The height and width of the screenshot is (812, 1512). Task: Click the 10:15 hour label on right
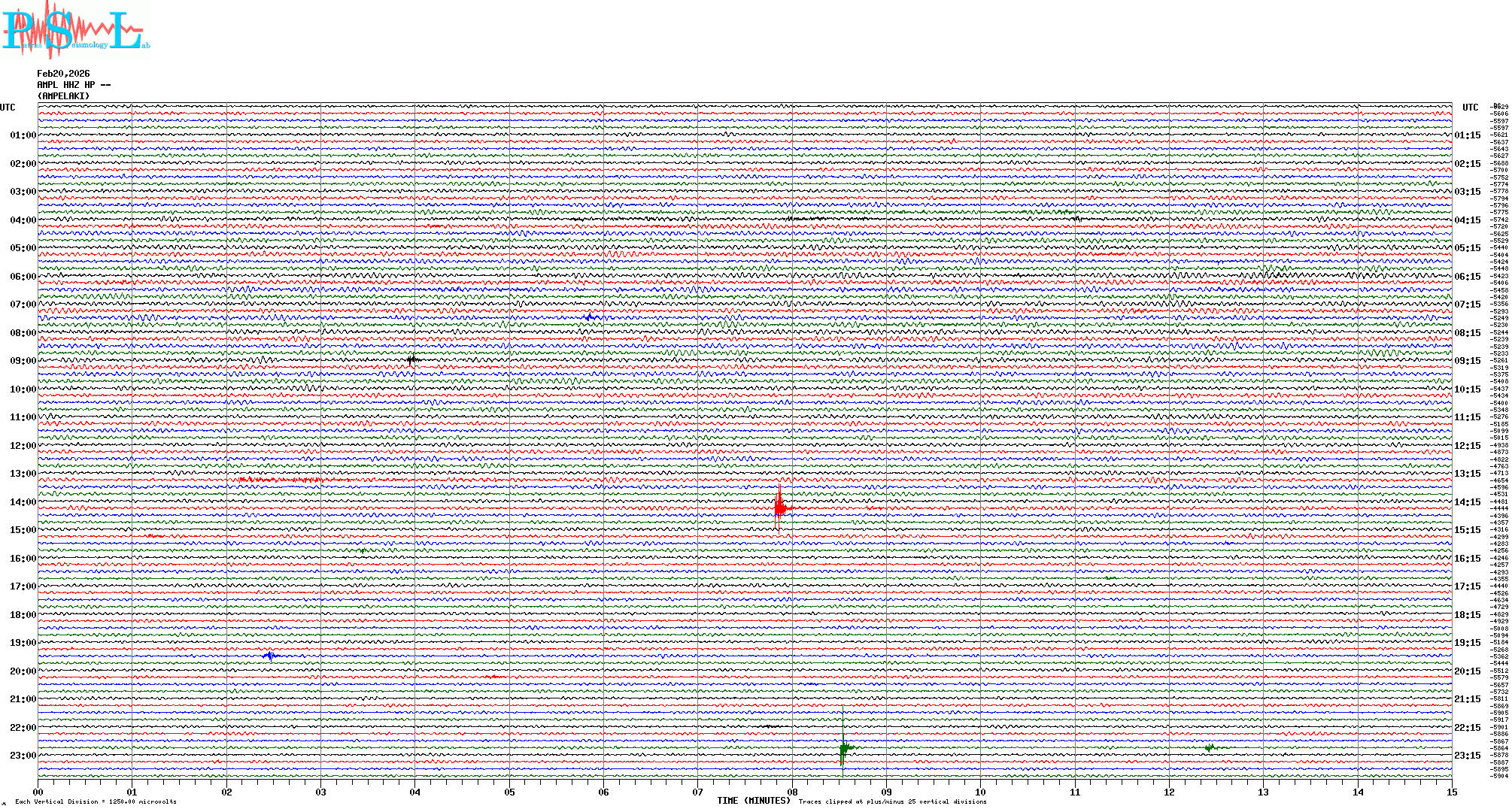tap(1467, 389)
